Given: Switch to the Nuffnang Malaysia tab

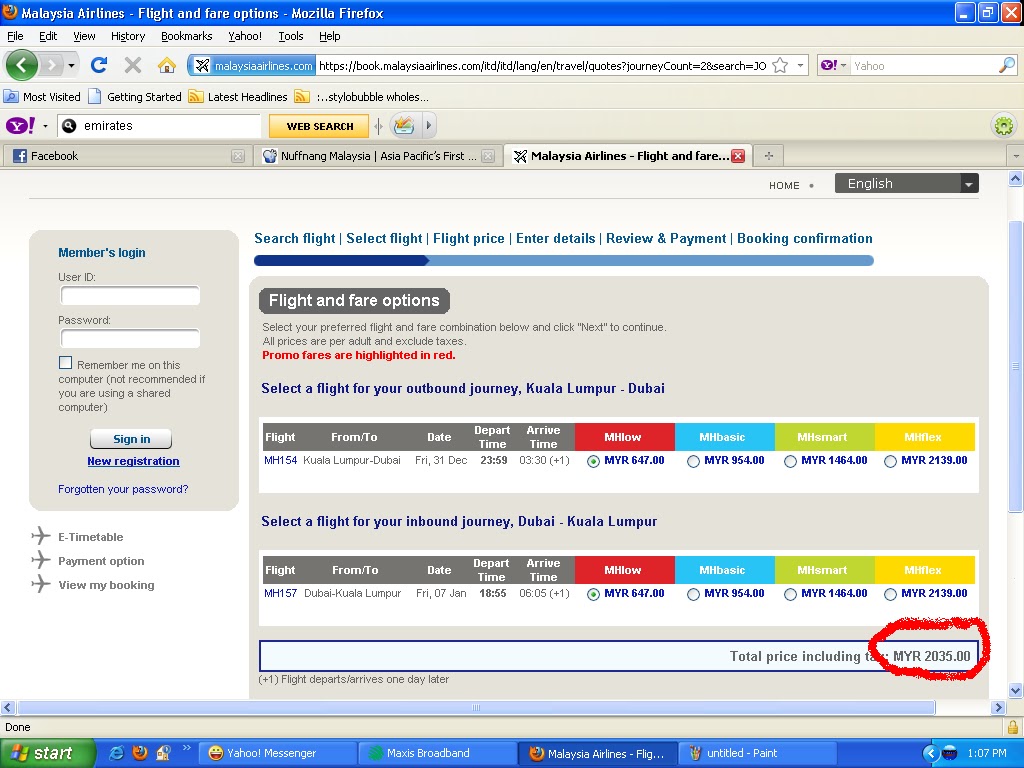Looking at the screenshot, I should pyautogui.click(x=376, y=156).
